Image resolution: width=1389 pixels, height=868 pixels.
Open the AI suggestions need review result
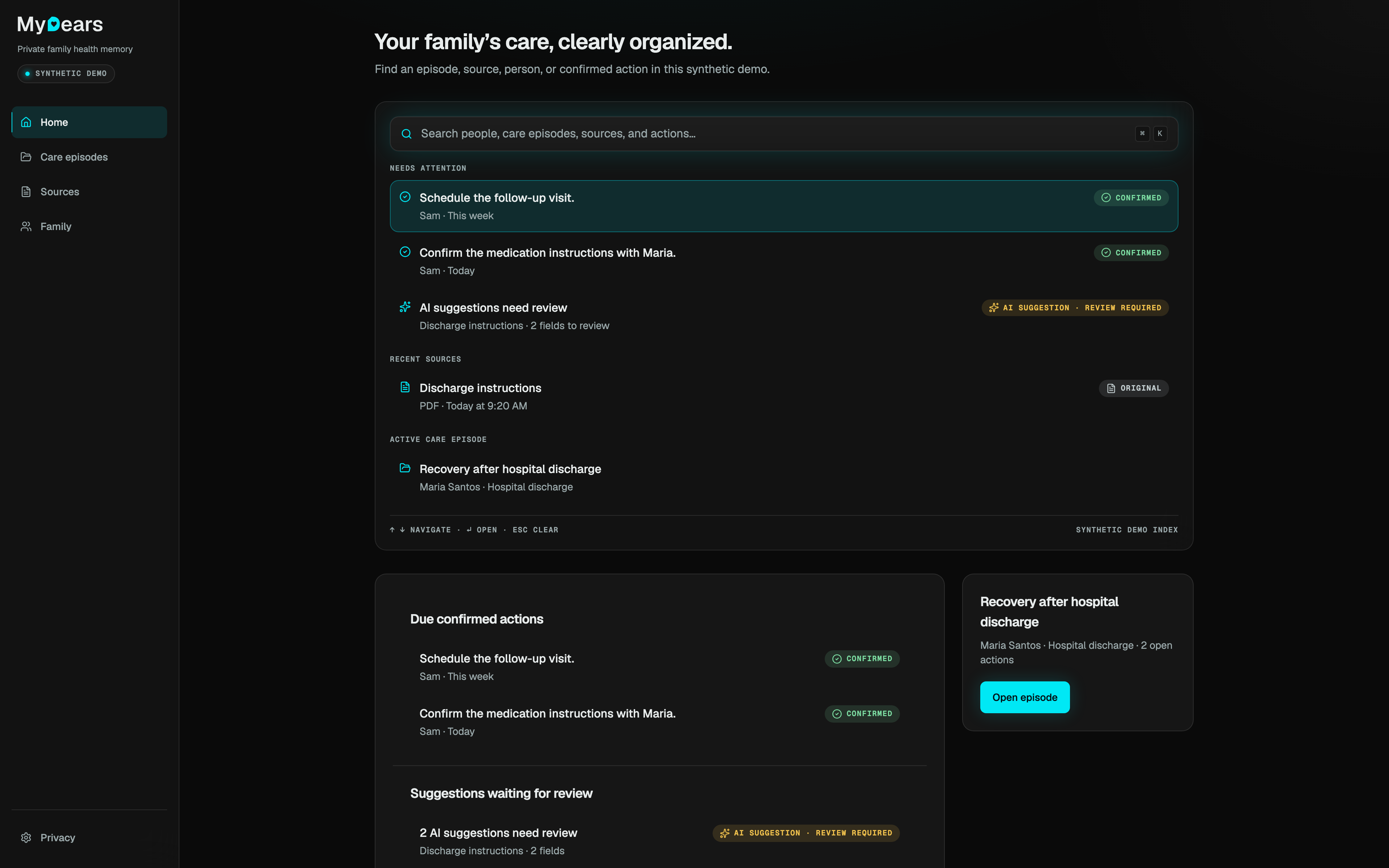[784, 316]
